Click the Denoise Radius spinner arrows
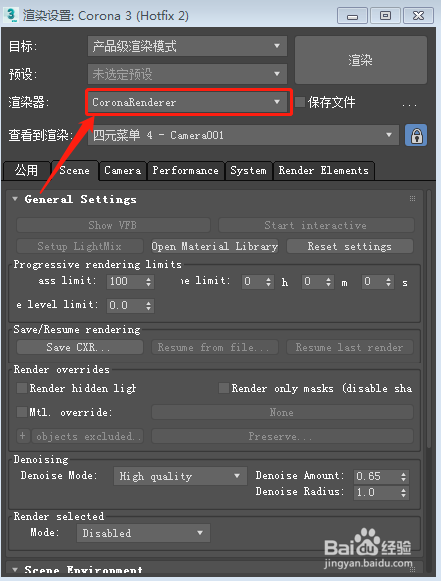This screenshot has height=581, width=441. point(404,492)
